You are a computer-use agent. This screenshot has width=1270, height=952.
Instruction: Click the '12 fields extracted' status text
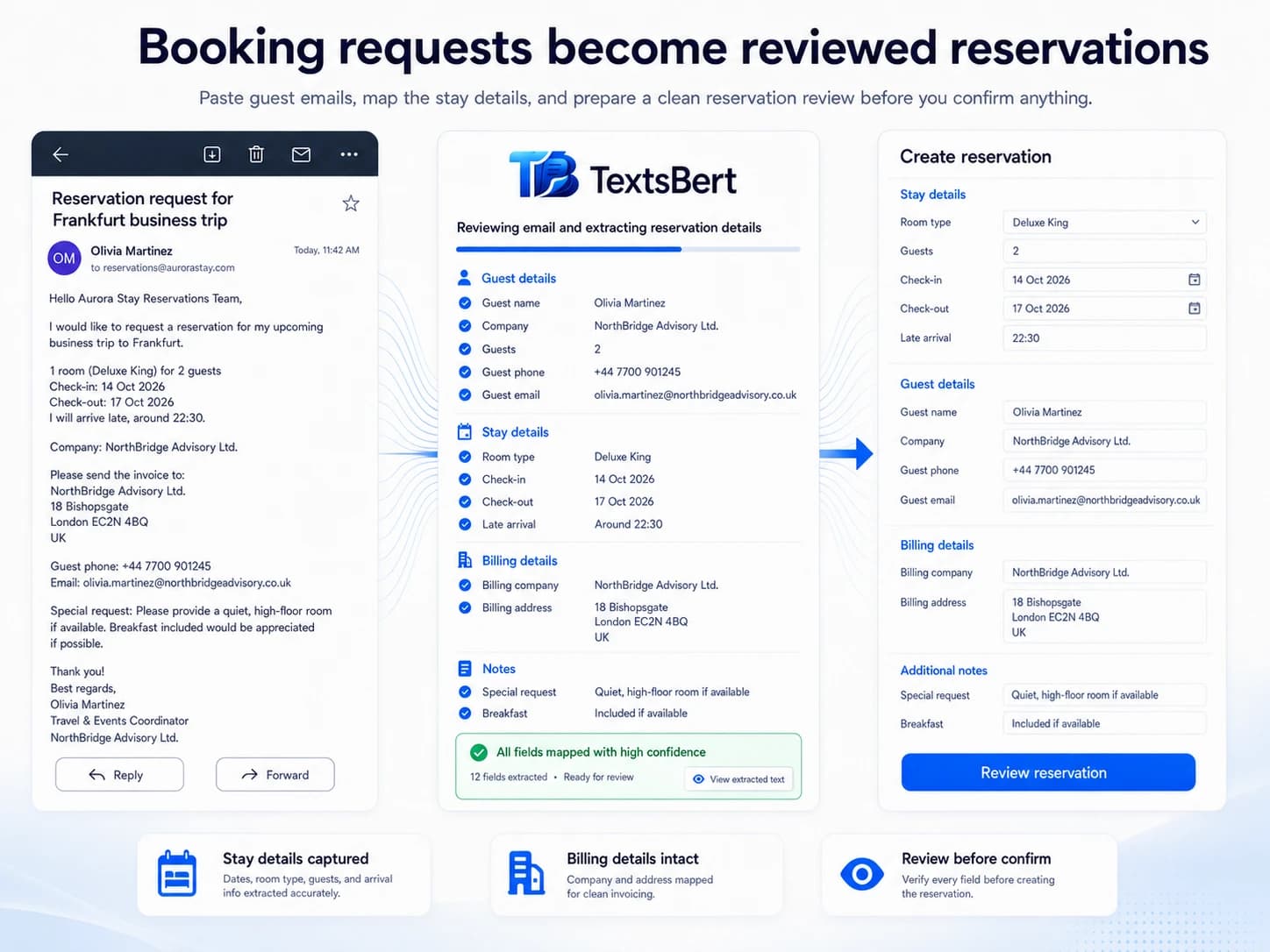509,777
